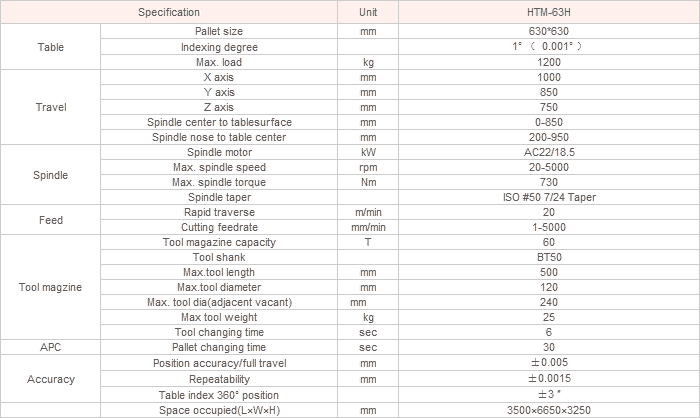Select the Max. spindle speed value 20-5000
This screenshot has width=700, height=418.
point(549,167)
